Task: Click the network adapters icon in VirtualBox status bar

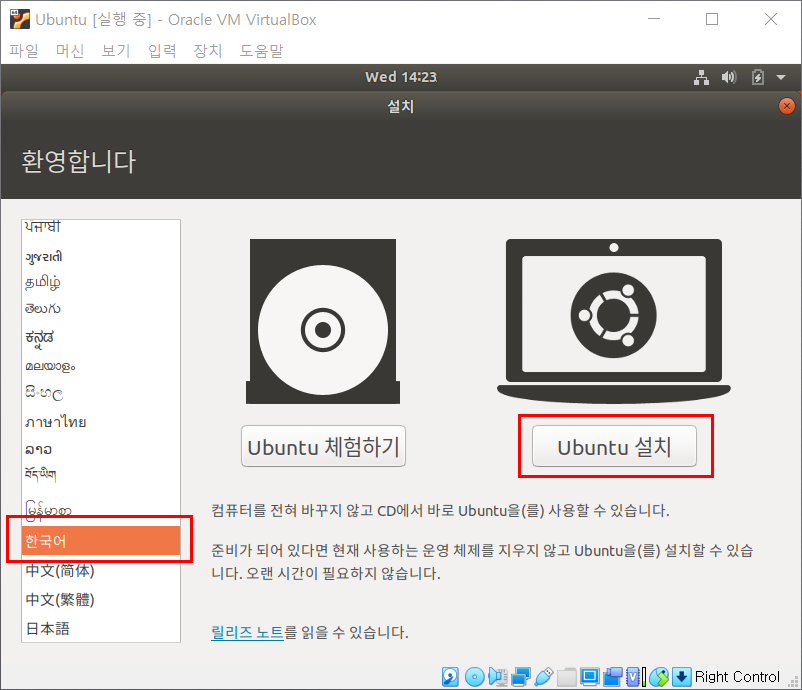Action: pos(521,677)
